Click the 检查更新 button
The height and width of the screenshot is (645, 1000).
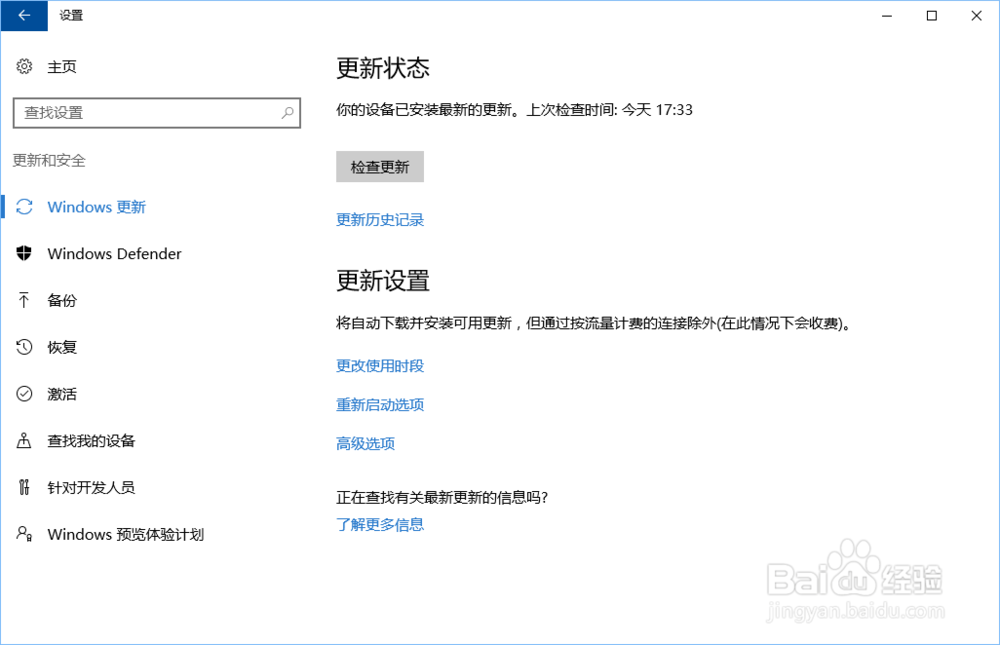[x=380, y=167]
